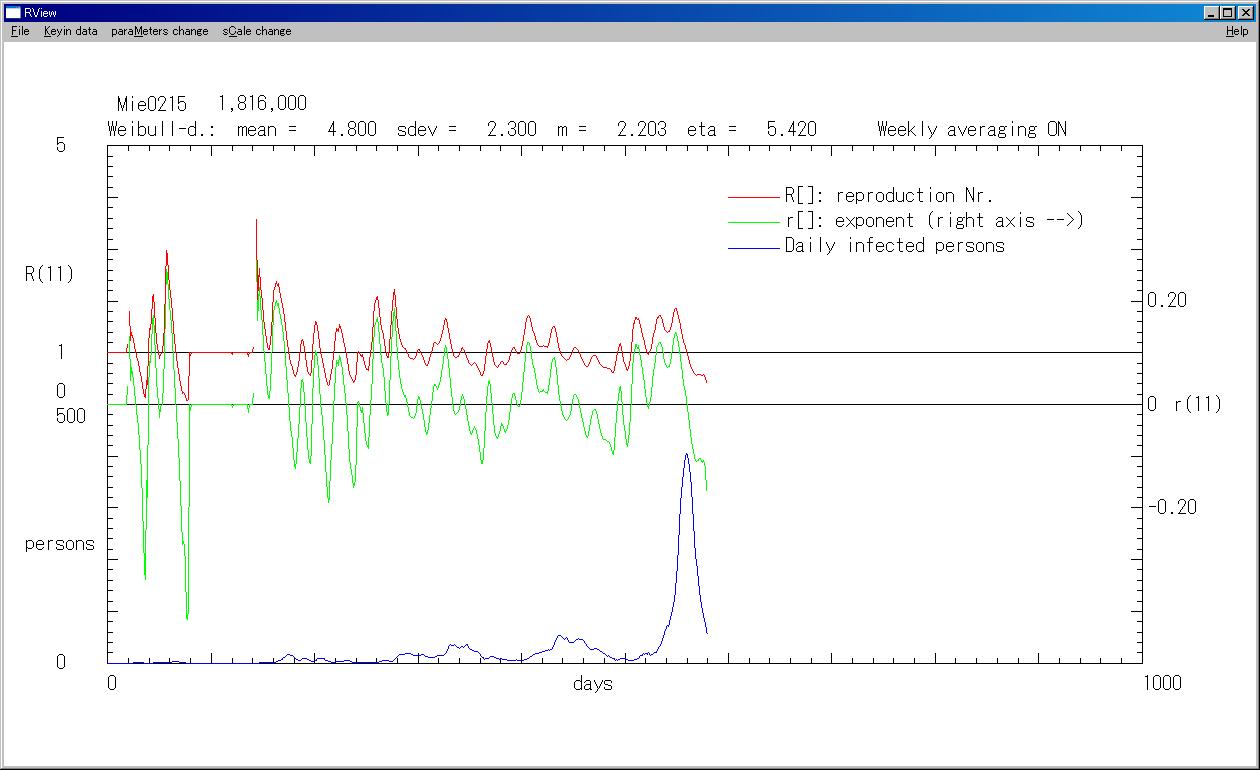Click the r(11) right axis label
This screenshot has height=770, width=1260.
(1197, 405)
